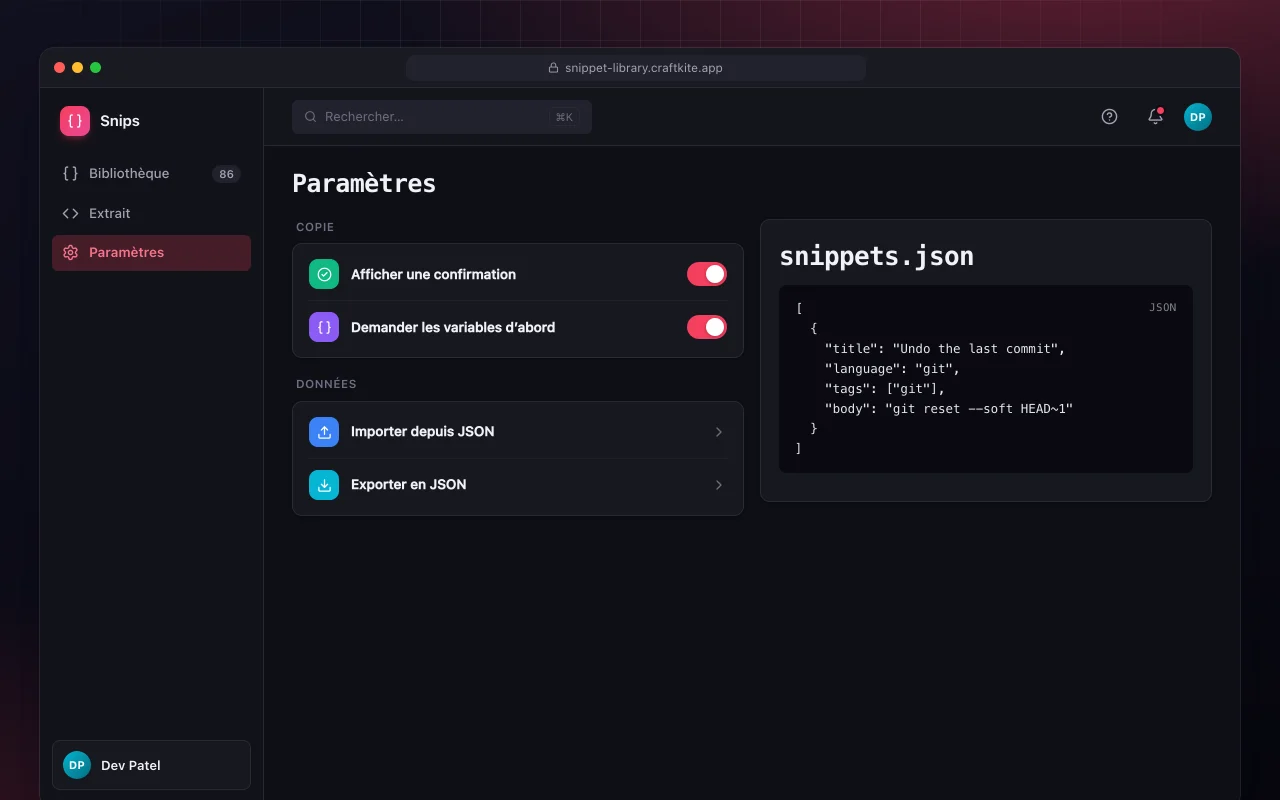Select the Paramètres menu item
Screen dimensions: 1280x800
click(x=151, y=253)
